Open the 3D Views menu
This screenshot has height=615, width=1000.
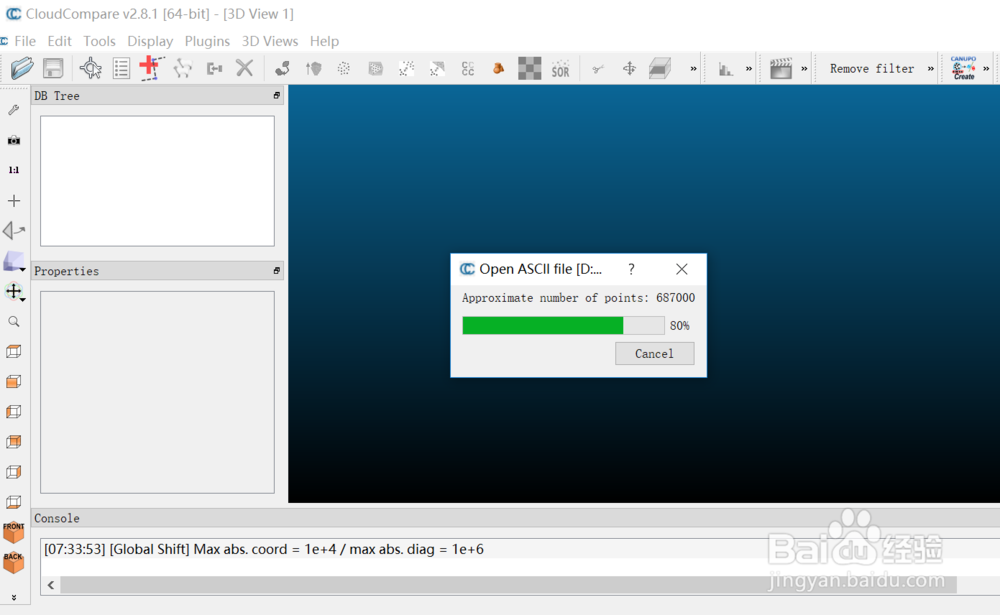point(270,41)
